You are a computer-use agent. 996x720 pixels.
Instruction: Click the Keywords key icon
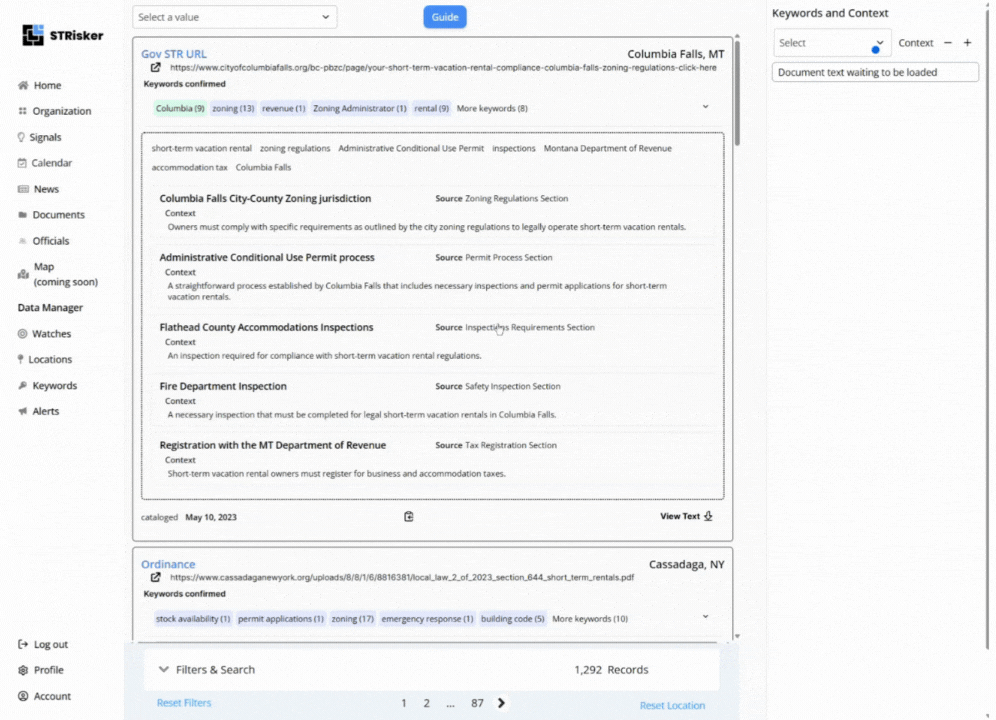[x=23, y=385]
